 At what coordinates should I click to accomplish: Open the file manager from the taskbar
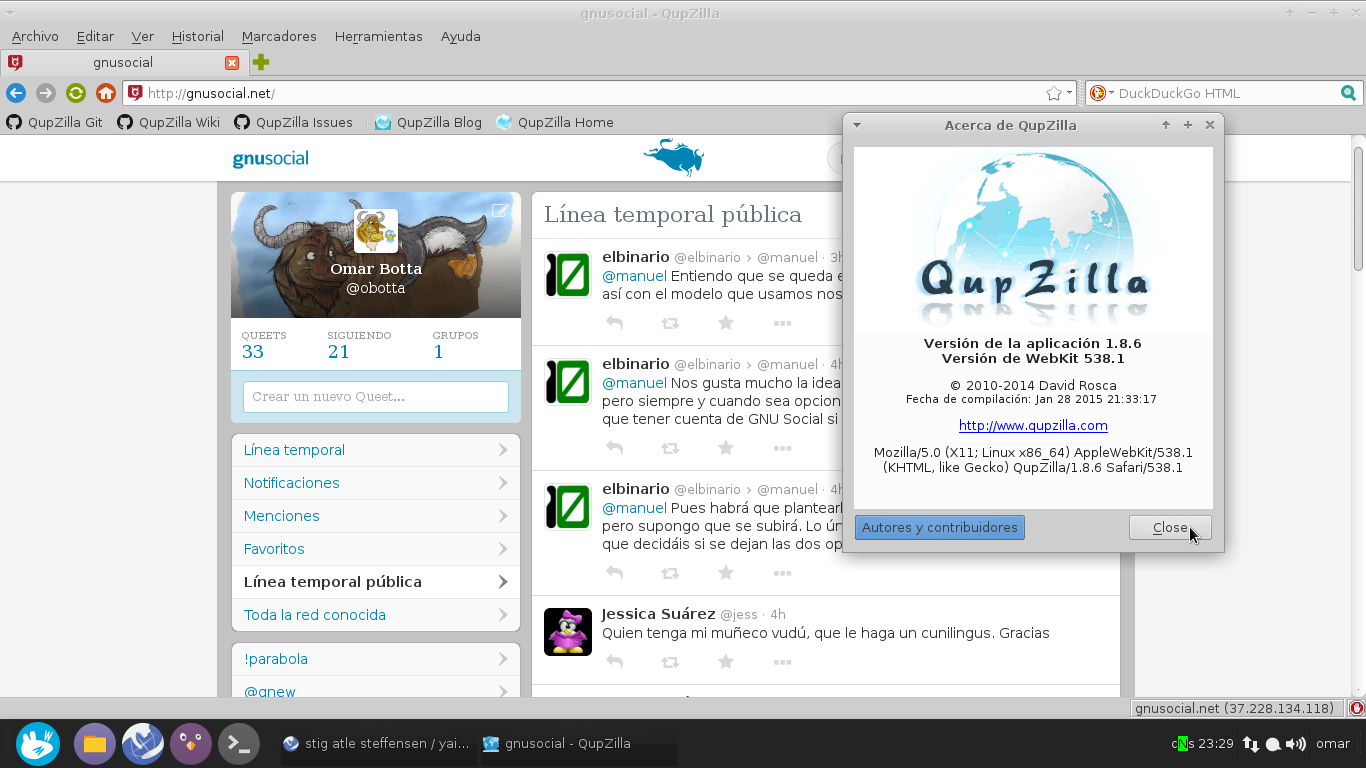95,744
